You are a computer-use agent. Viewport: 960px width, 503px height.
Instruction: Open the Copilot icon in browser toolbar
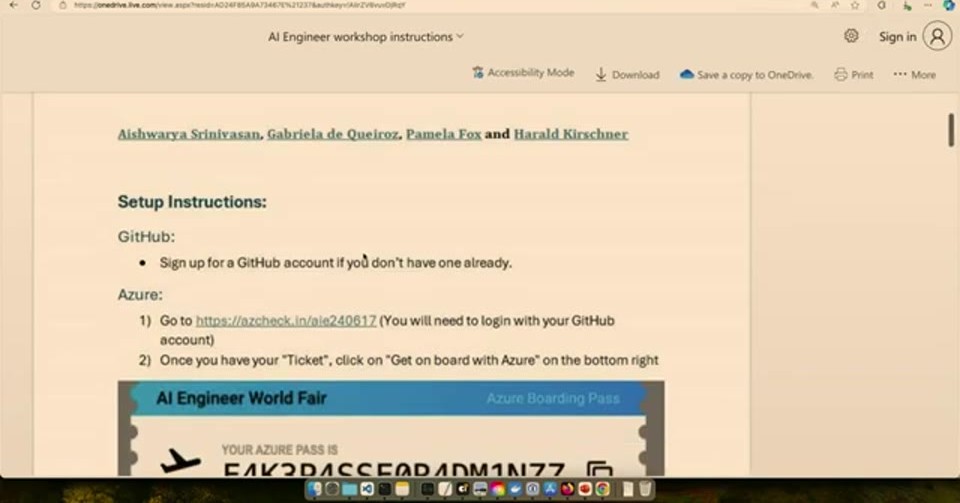click(x=949, y=5)
